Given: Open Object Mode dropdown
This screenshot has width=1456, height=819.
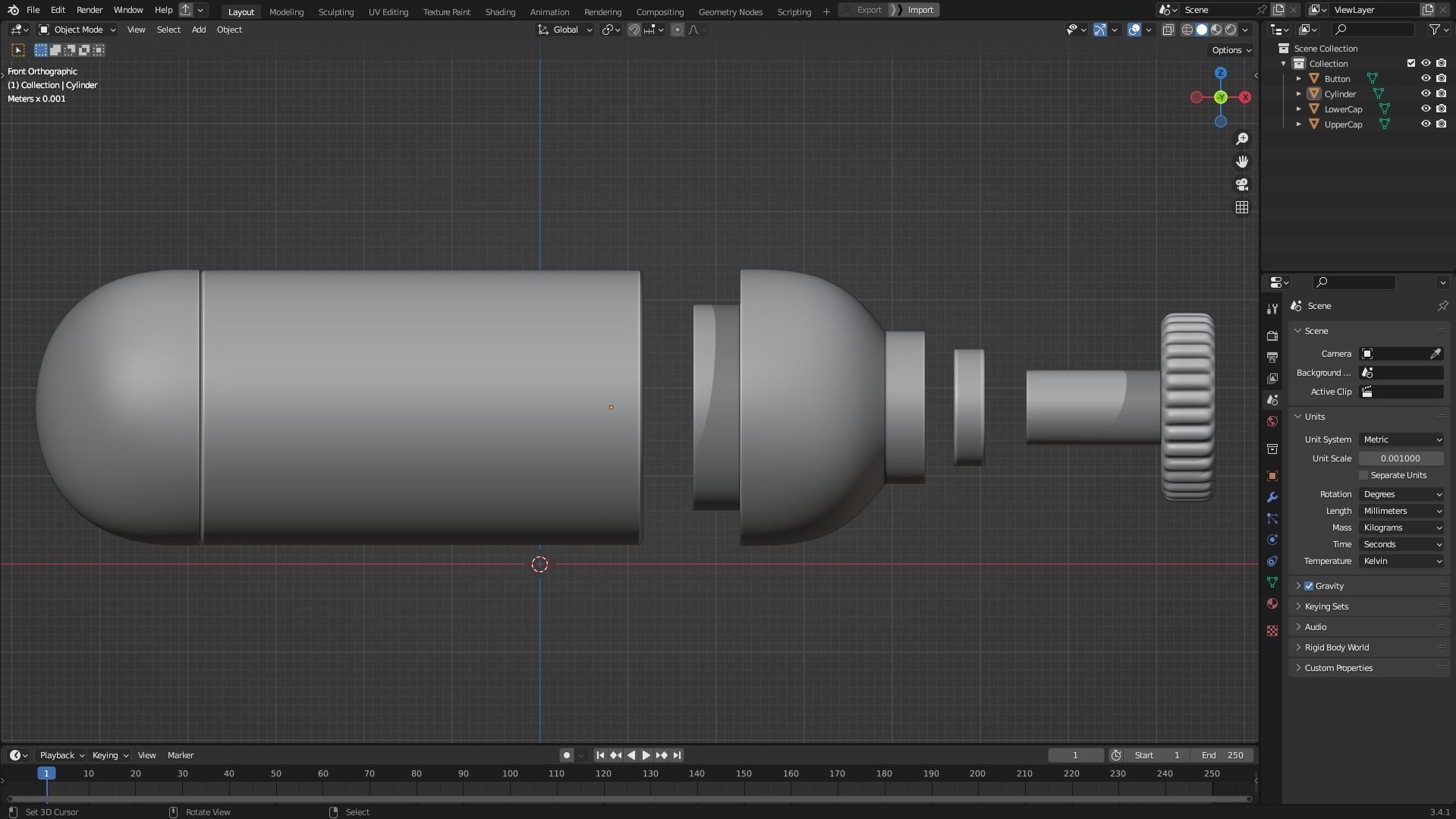Looking at the screenshot, I should tap(77, 30).
